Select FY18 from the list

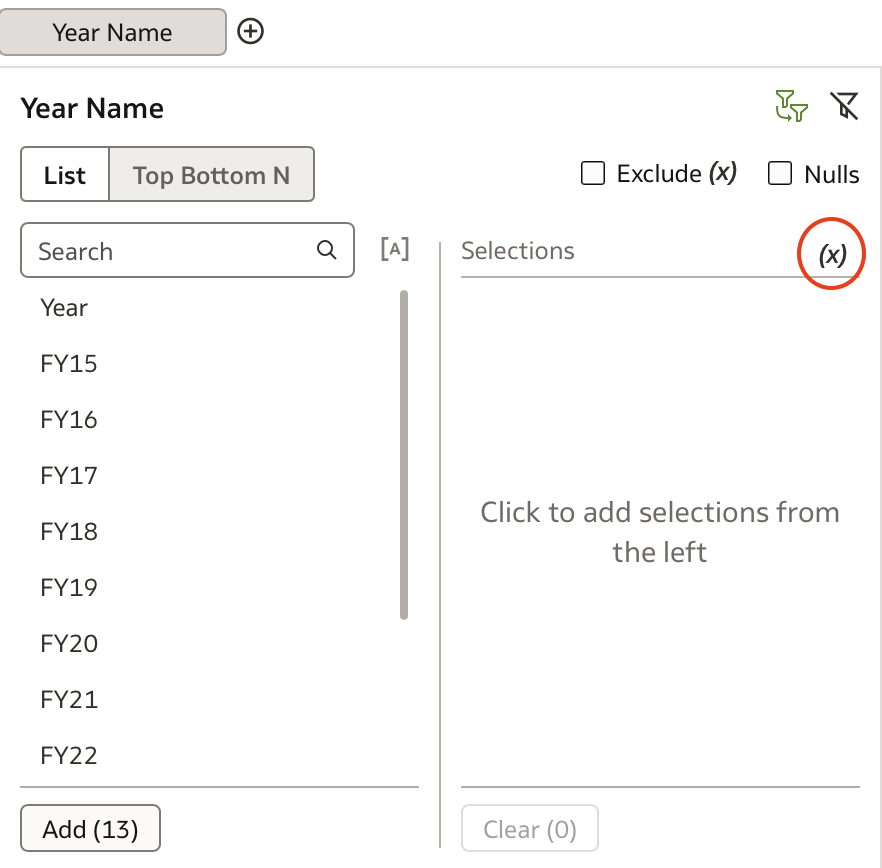pos(69,532)
